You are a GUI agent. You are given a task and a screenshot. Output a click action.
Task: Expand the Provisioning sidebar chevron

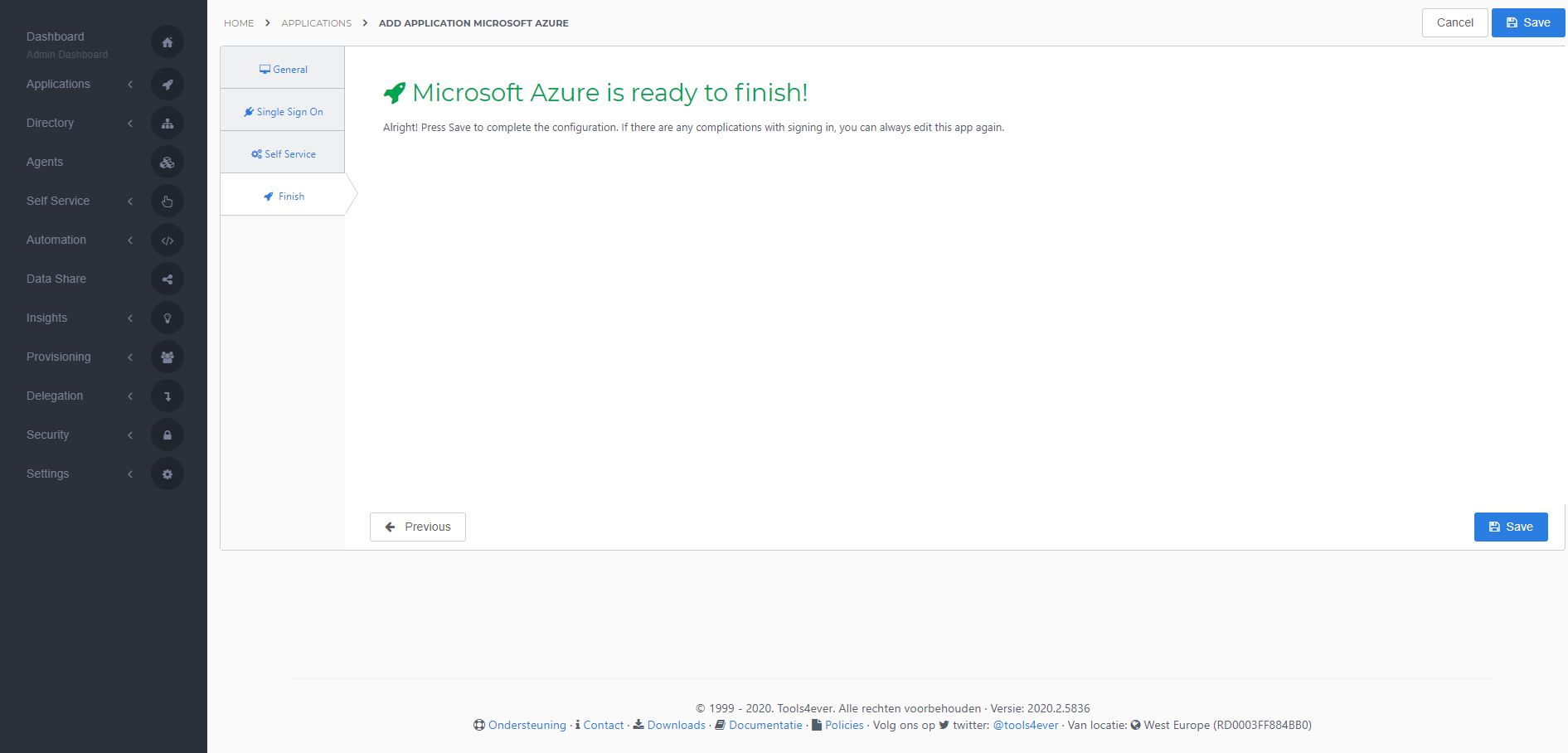tap(130, 357)
